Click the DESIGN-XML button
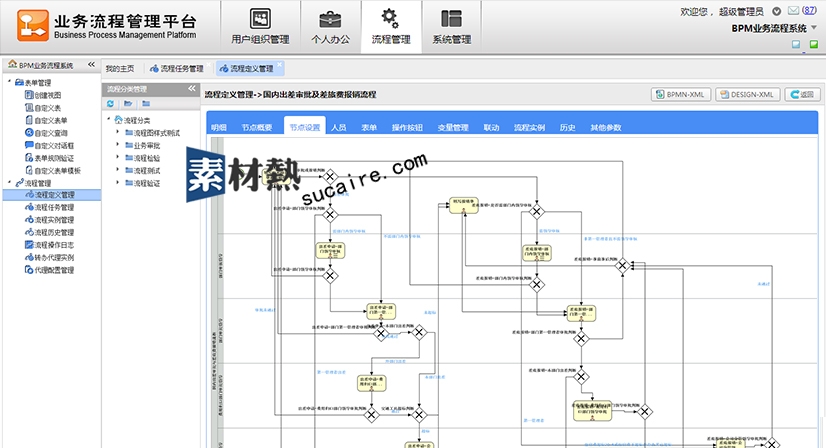The width and height of the screenshot is (826, 448). click(748, 94)
